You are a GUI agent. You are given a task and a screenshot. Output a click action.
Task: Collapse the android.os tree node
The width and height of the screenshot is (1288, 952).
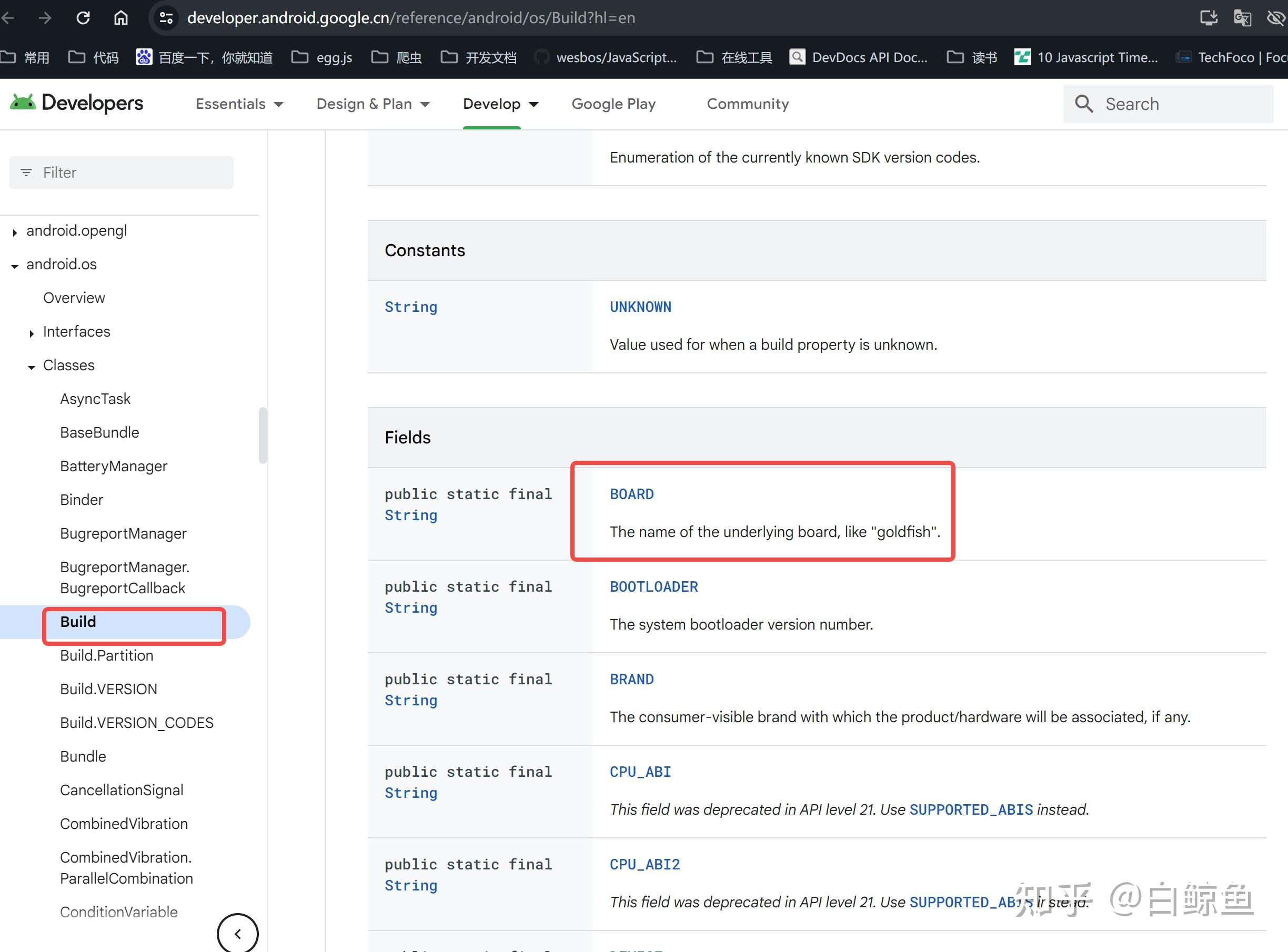13,266
